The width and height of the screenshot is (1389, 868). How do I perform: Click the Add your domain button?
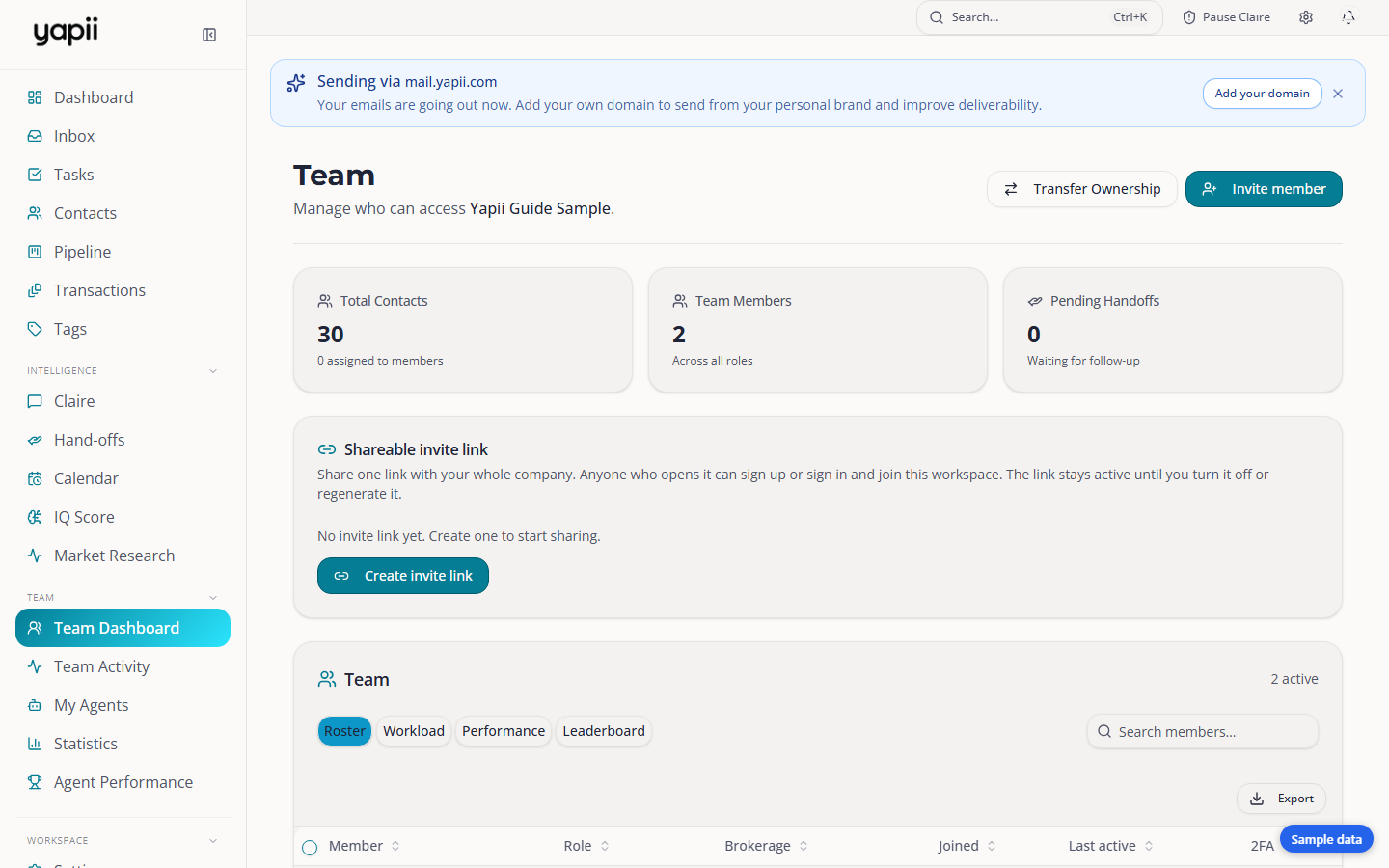tap(1262, 94)
